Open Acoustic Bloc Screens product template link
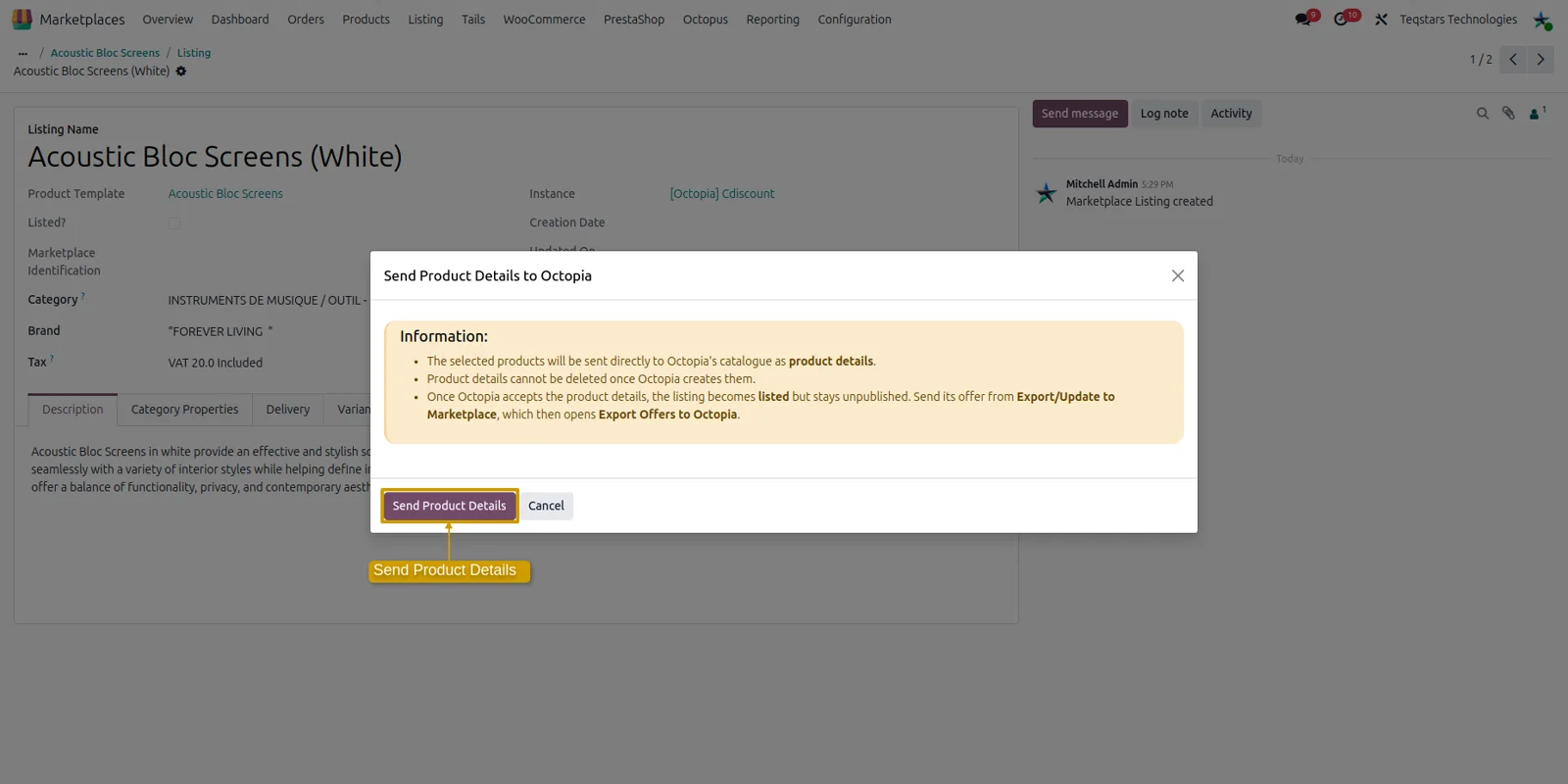This screenshot has width=1568, height=784. [x=225, y=194]
